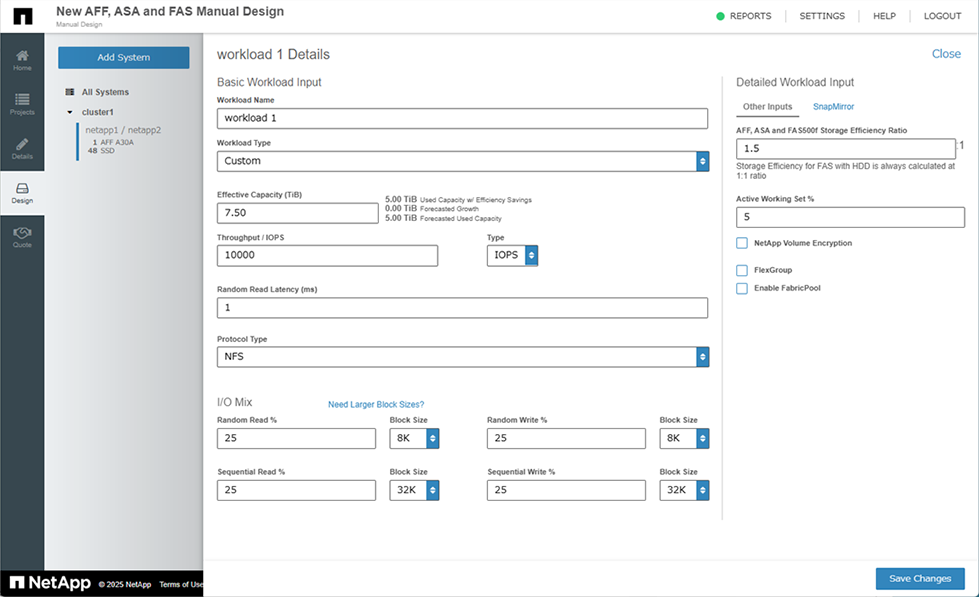Open HELP in top menu
This screenshot has height=597, width=979.
(x=884, y=16)
